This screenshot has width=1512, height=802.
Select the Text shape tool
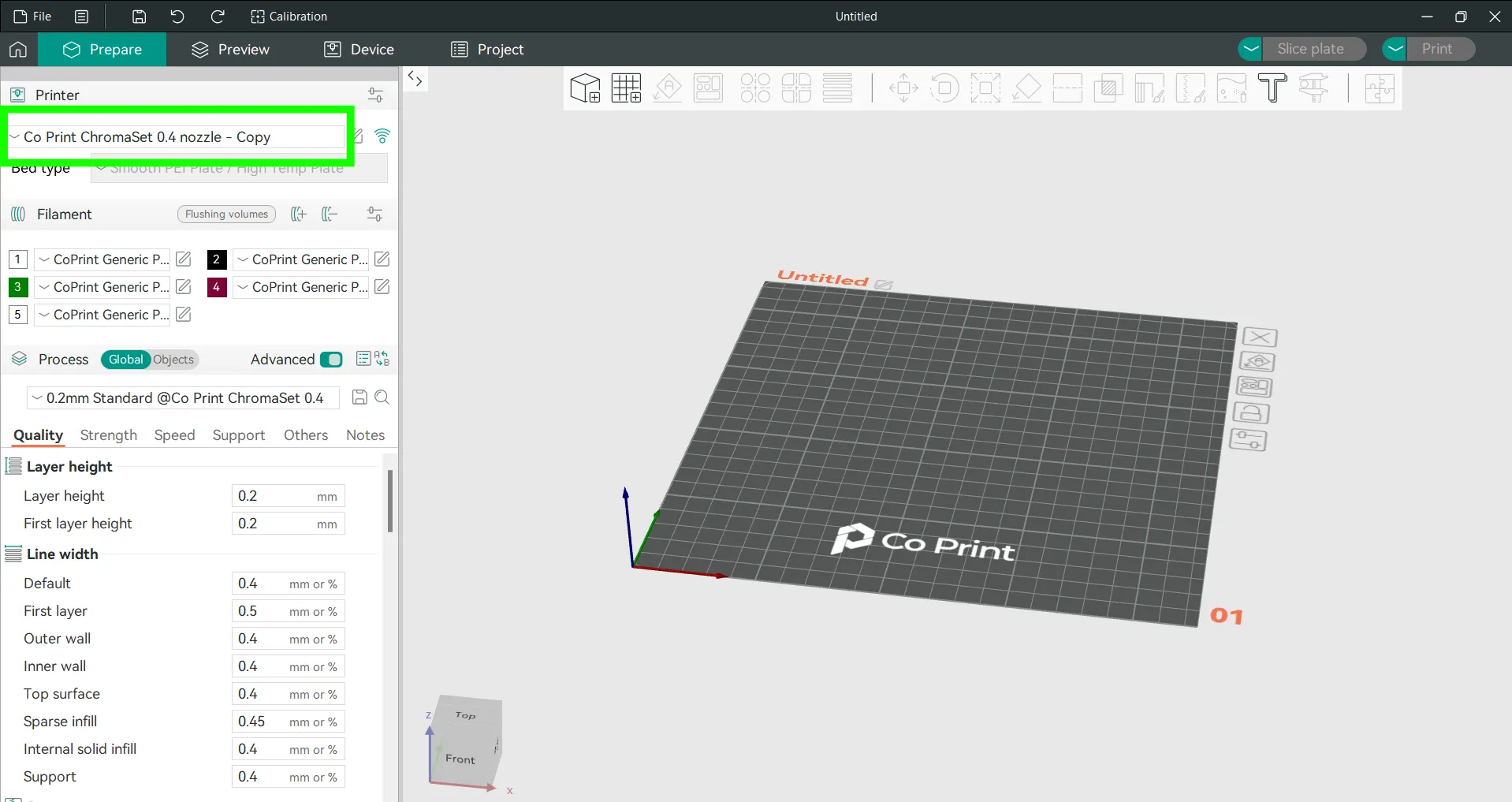click(1272, 88)
